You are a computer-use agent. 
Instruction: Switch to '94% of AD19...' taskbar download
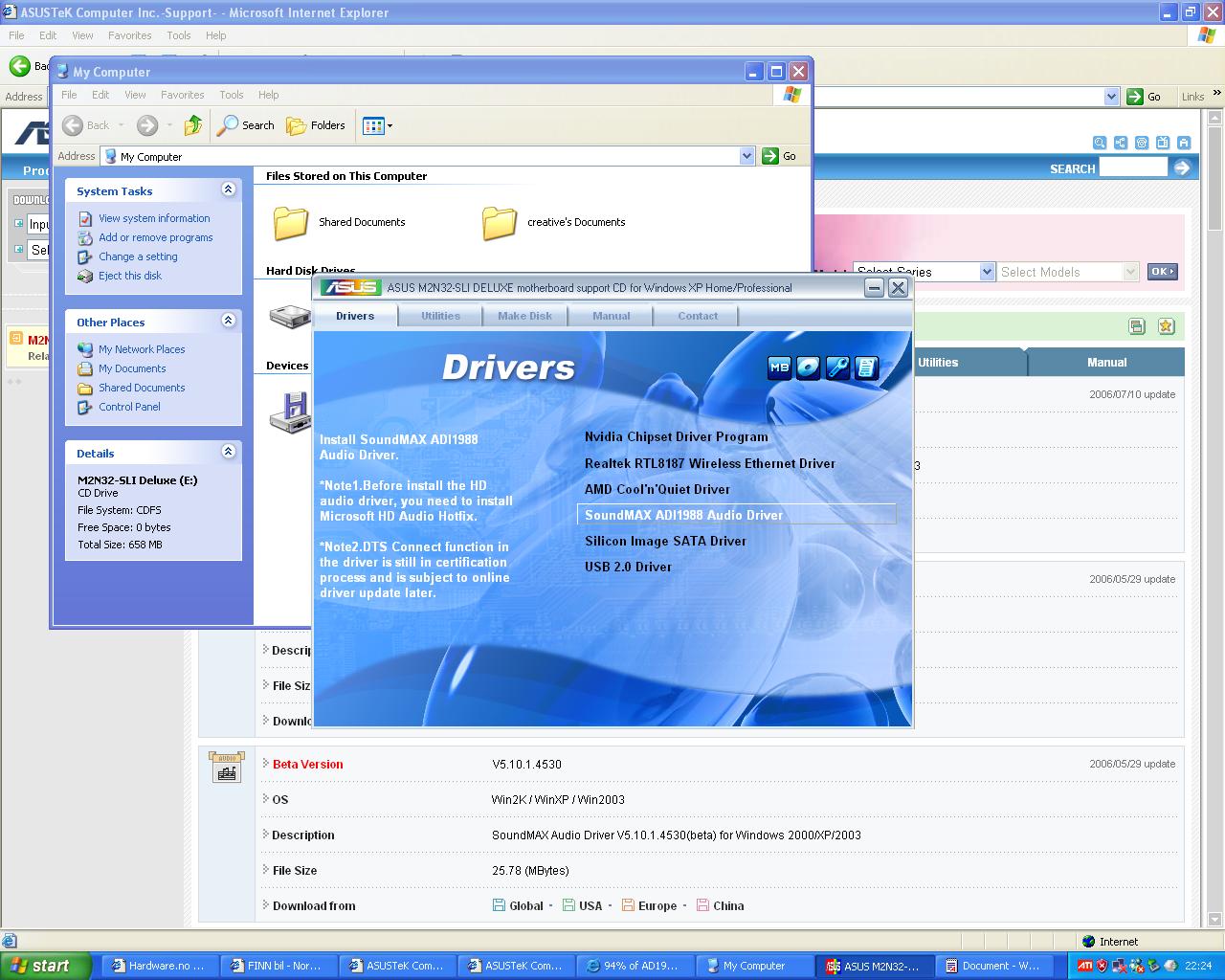pyautogui.click(x=634, y=966)
